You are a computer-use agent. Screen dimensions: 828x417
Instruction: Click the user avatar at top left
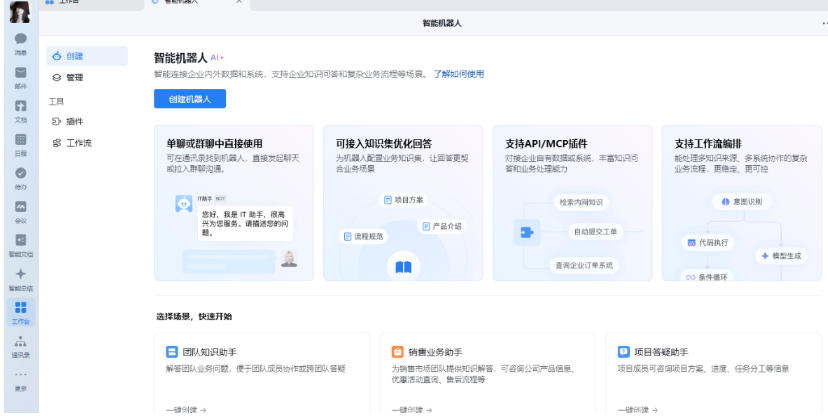click(x=20, y=12)
